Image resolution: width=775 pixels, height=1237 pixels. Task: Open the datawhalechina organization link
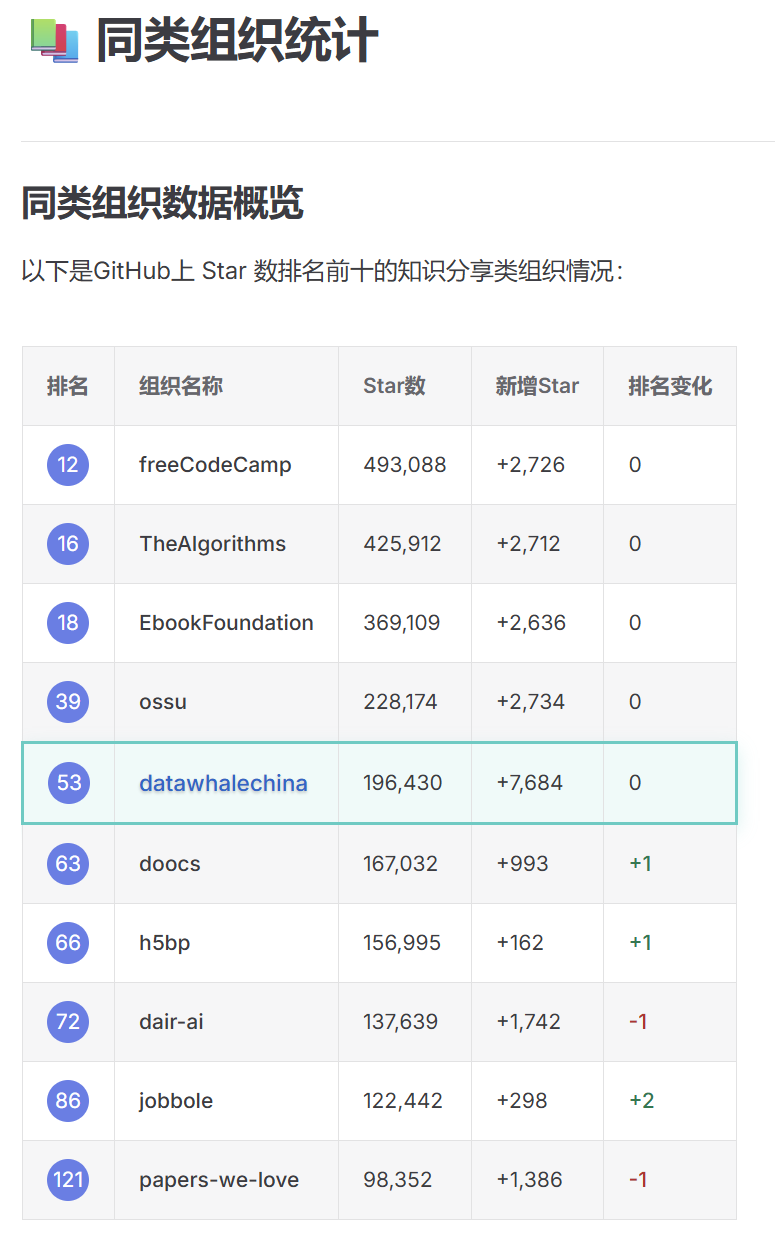223,783
